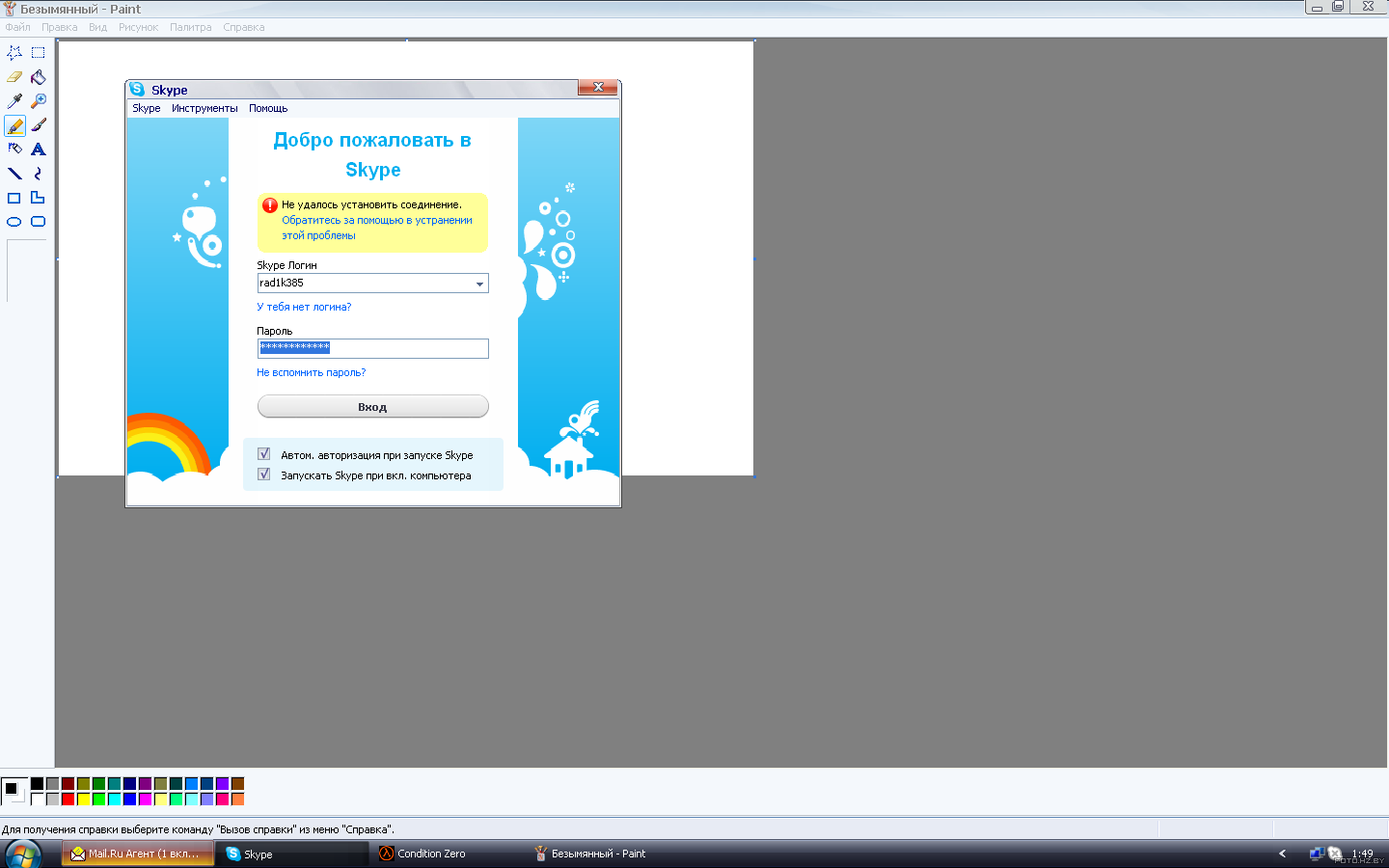1389x868 pixels.
Task: Select the Eraser tool
Action: point(14,77)
